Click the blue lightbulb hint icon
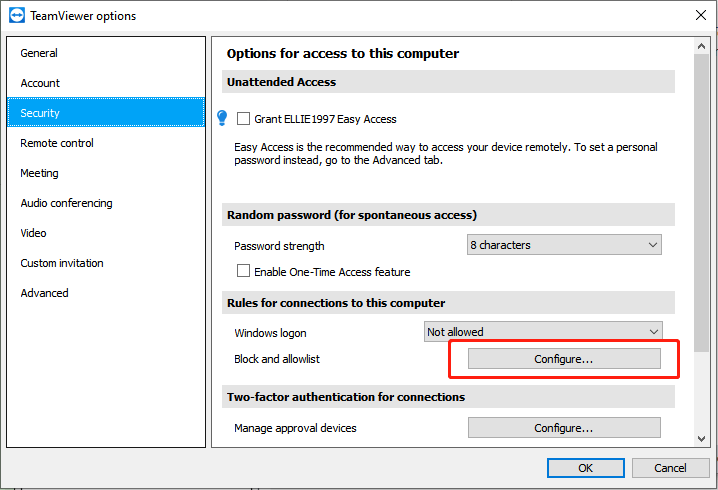 [222, 118]
